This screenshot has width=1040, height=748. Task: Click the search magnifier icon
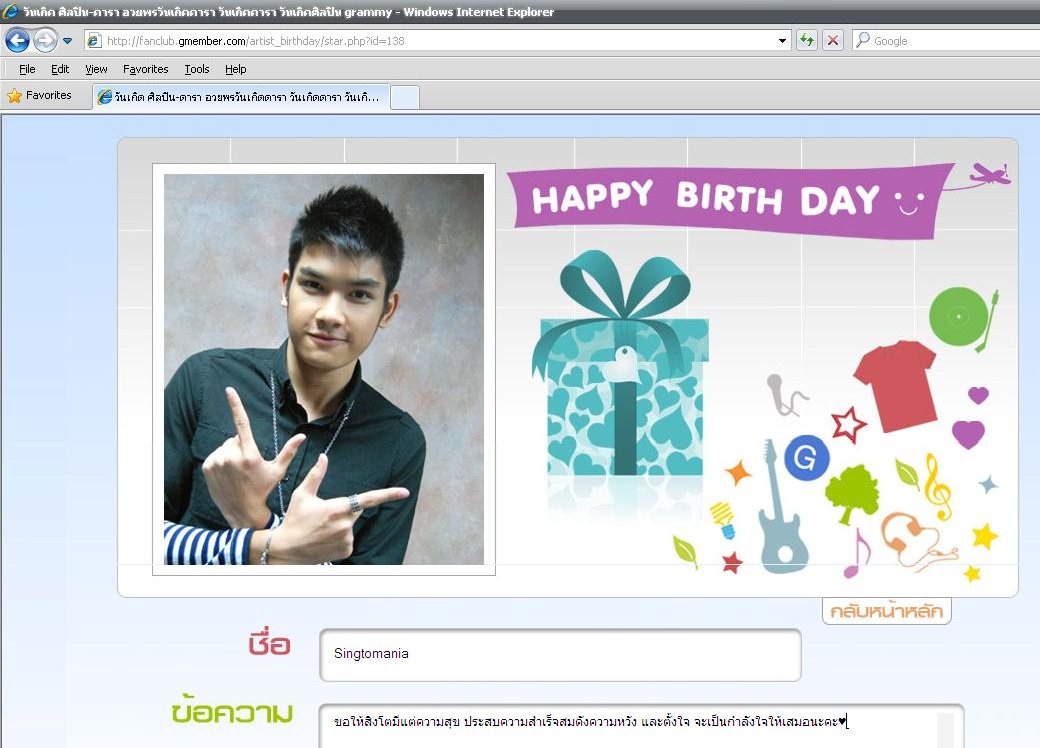[x=862, y=40]
